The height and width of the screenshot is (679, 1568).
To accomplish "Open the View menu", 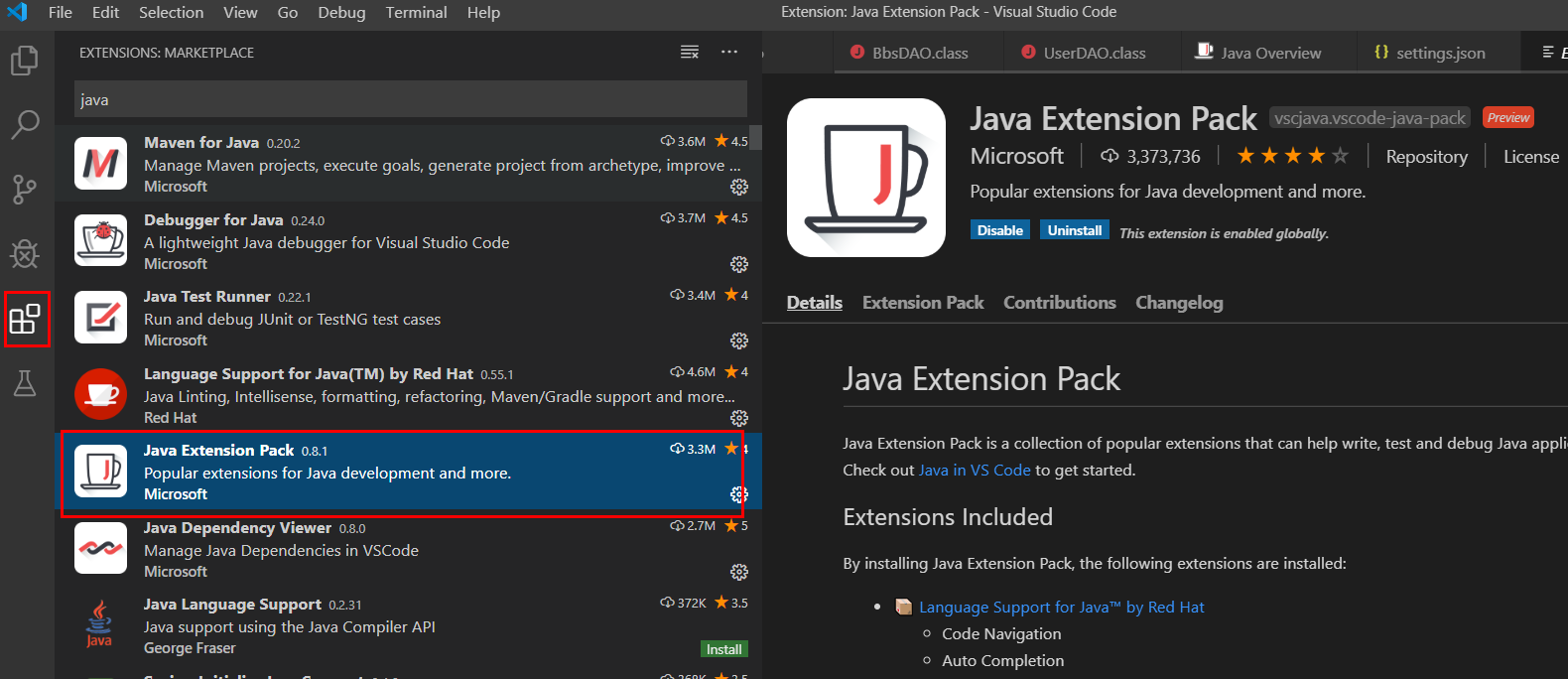I will 240,12.
